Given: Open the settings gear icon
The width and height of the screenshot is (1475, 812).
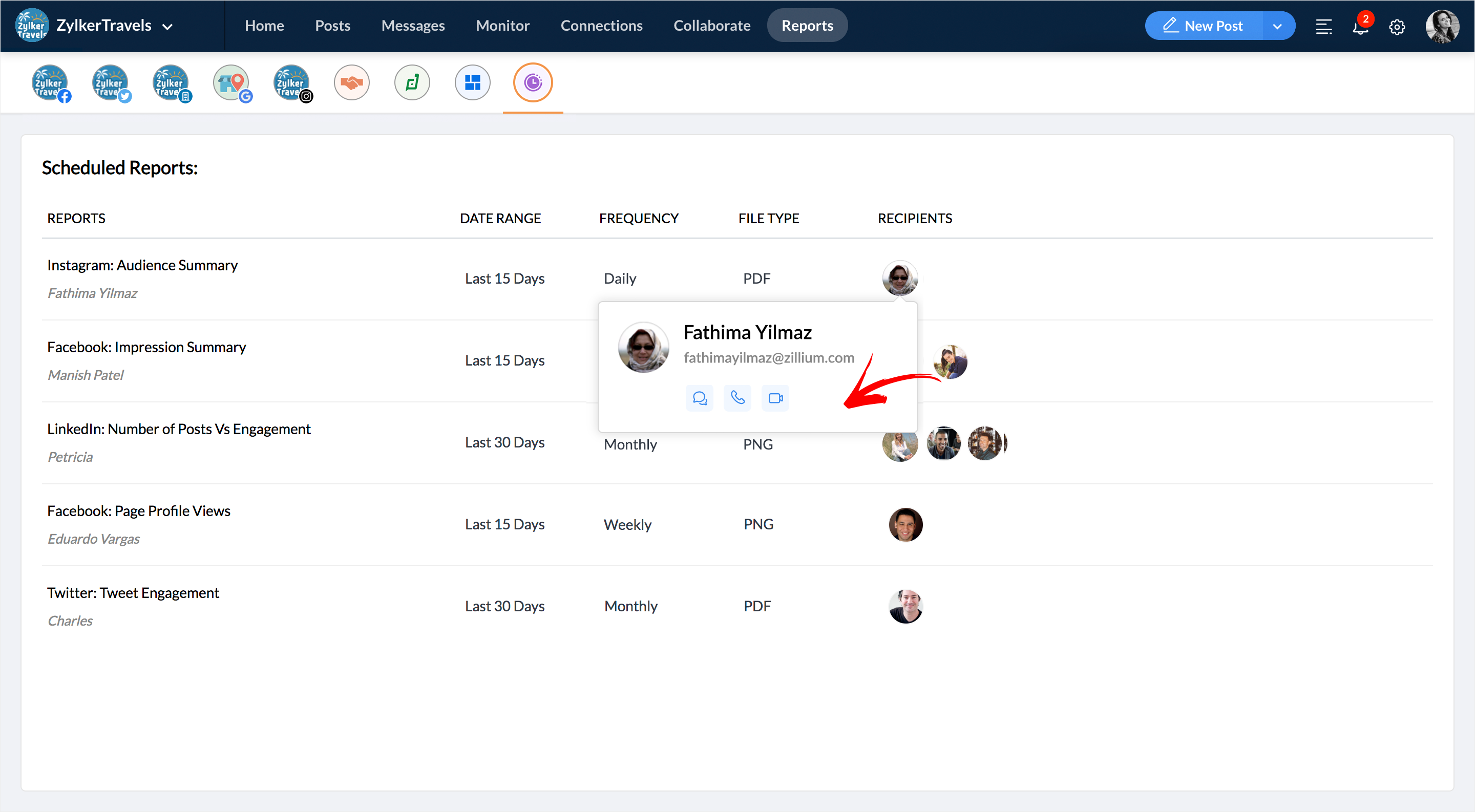Looking at the screenshot, I should (x=1397, y=26).
